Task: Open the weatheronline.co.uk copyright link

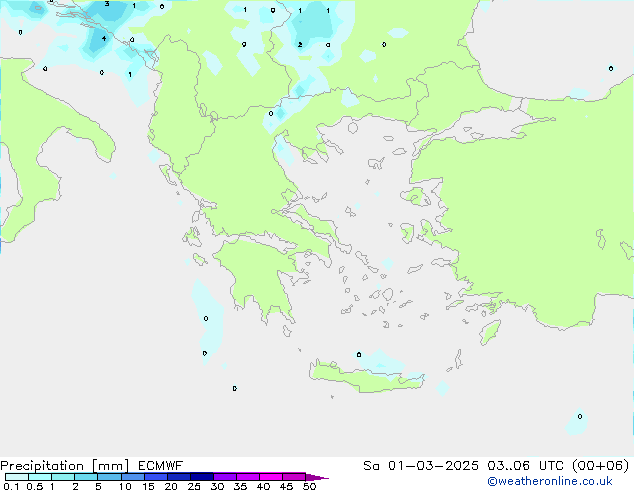Action: 549,481
